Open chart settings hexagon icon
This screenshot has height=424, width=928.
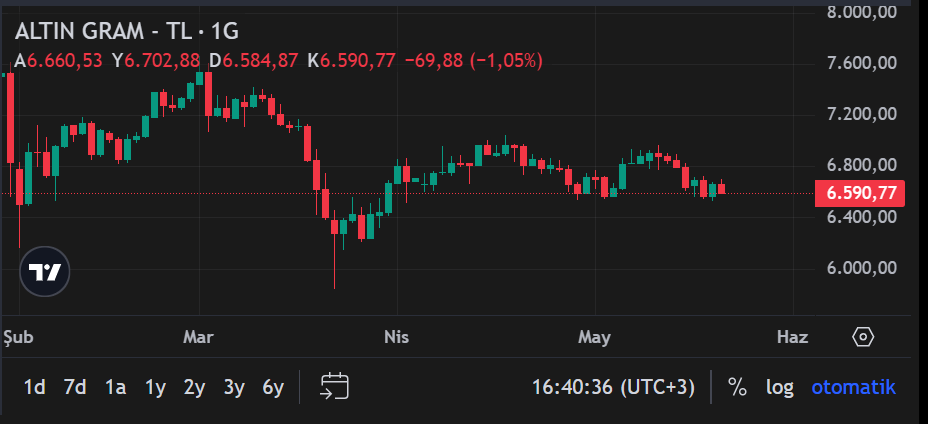click(863, 337)
